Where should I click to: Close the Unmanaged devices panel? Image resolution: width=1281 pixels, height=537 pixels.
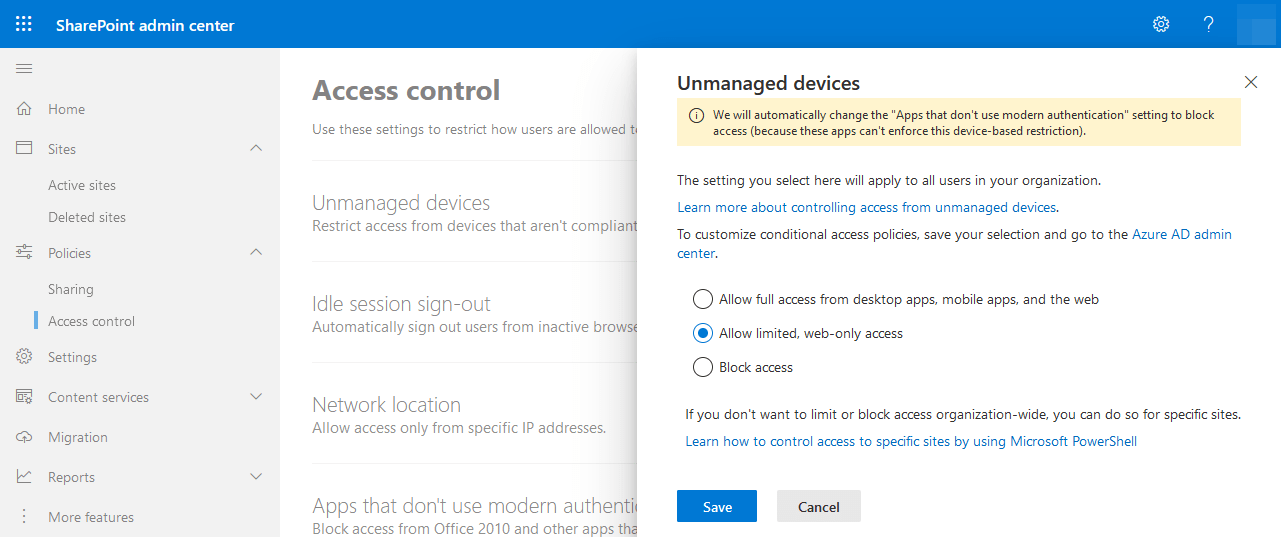click(1251, 82)
